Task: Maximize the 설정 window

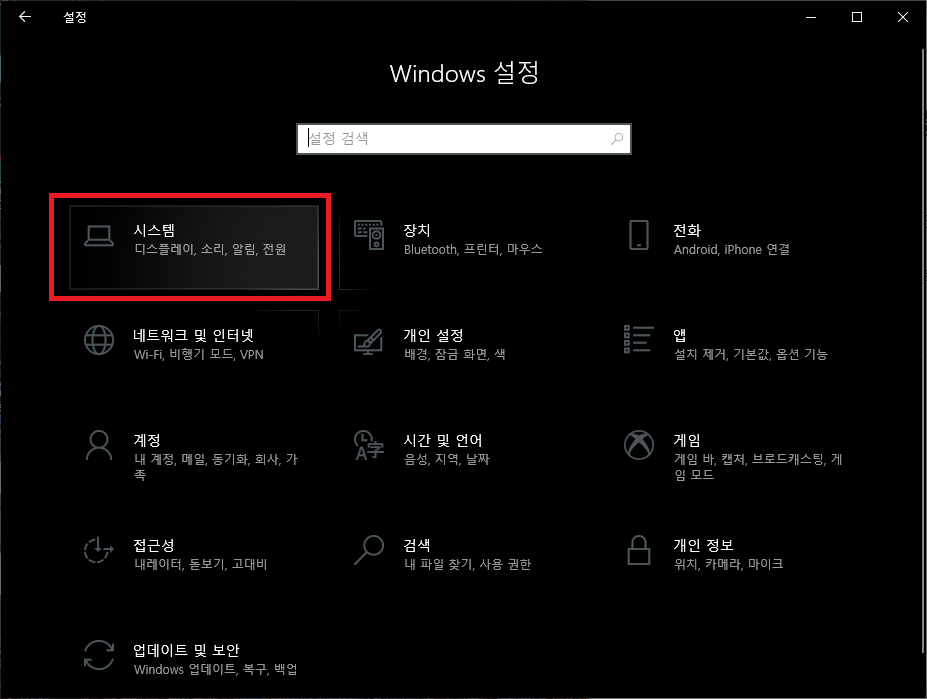Action: click(857, 17)
